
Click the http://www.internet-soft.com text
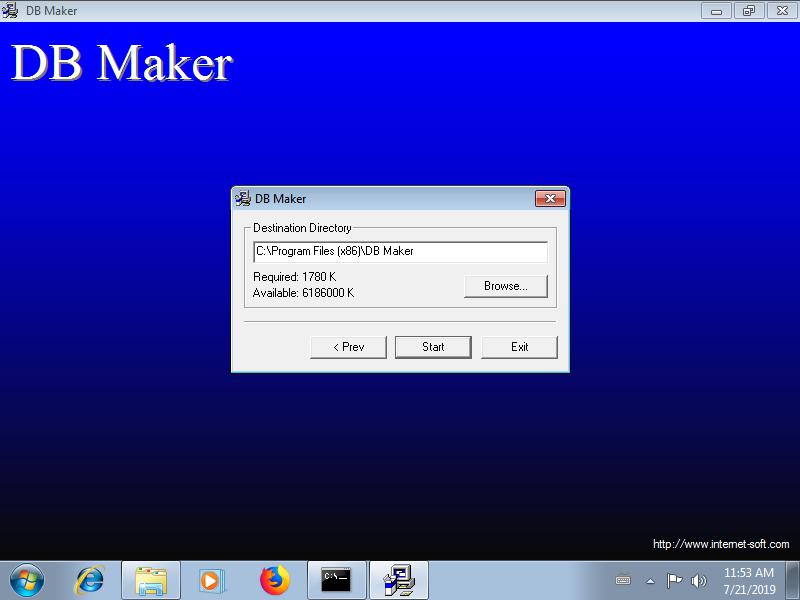click(x=721, y=544)
